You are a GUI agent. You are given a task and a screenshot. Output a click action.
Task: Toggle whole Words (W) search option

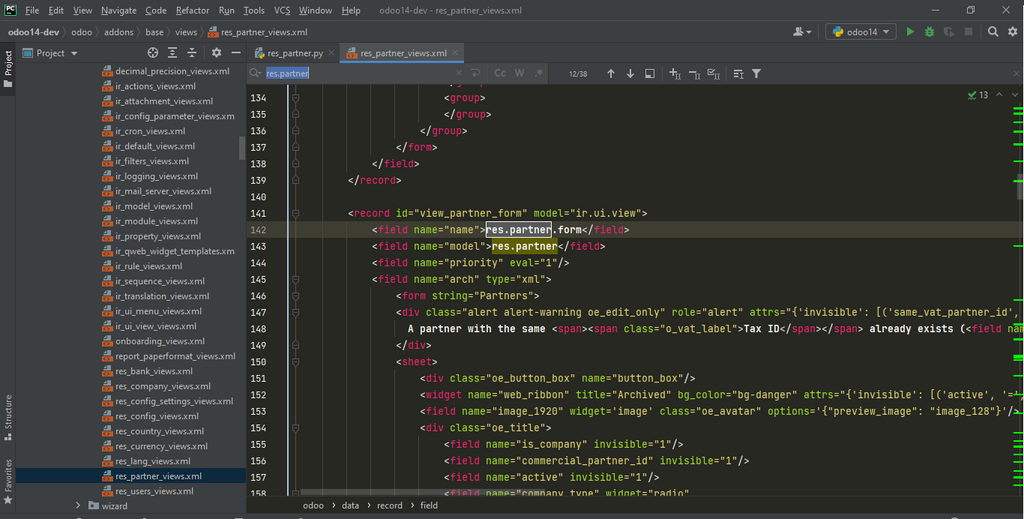[519, 74]
